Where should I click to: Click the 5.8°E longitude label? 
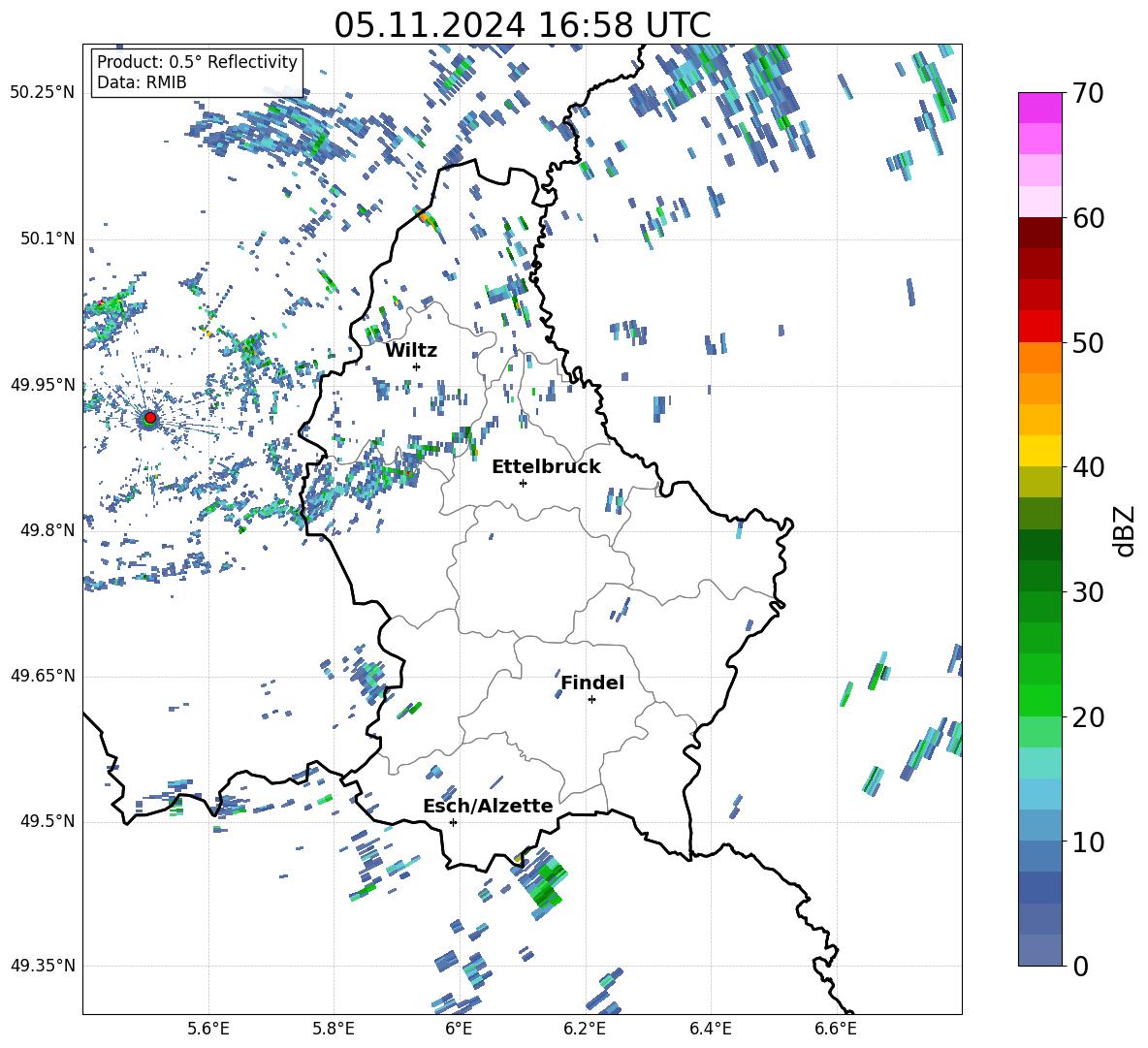tap(334, 1029)
